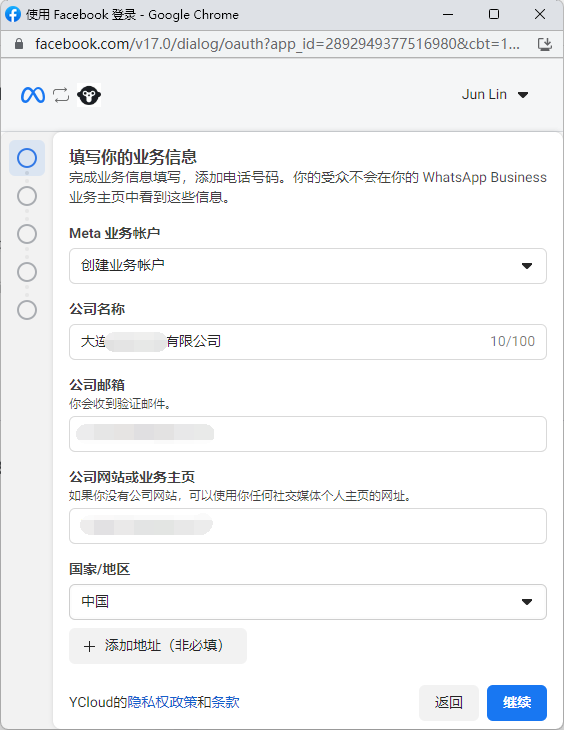Image resolution: width=564 pixels, height=730 pixels.
Task: Click the Facebook favicon in title bar
Action: [x=13, y=14]
